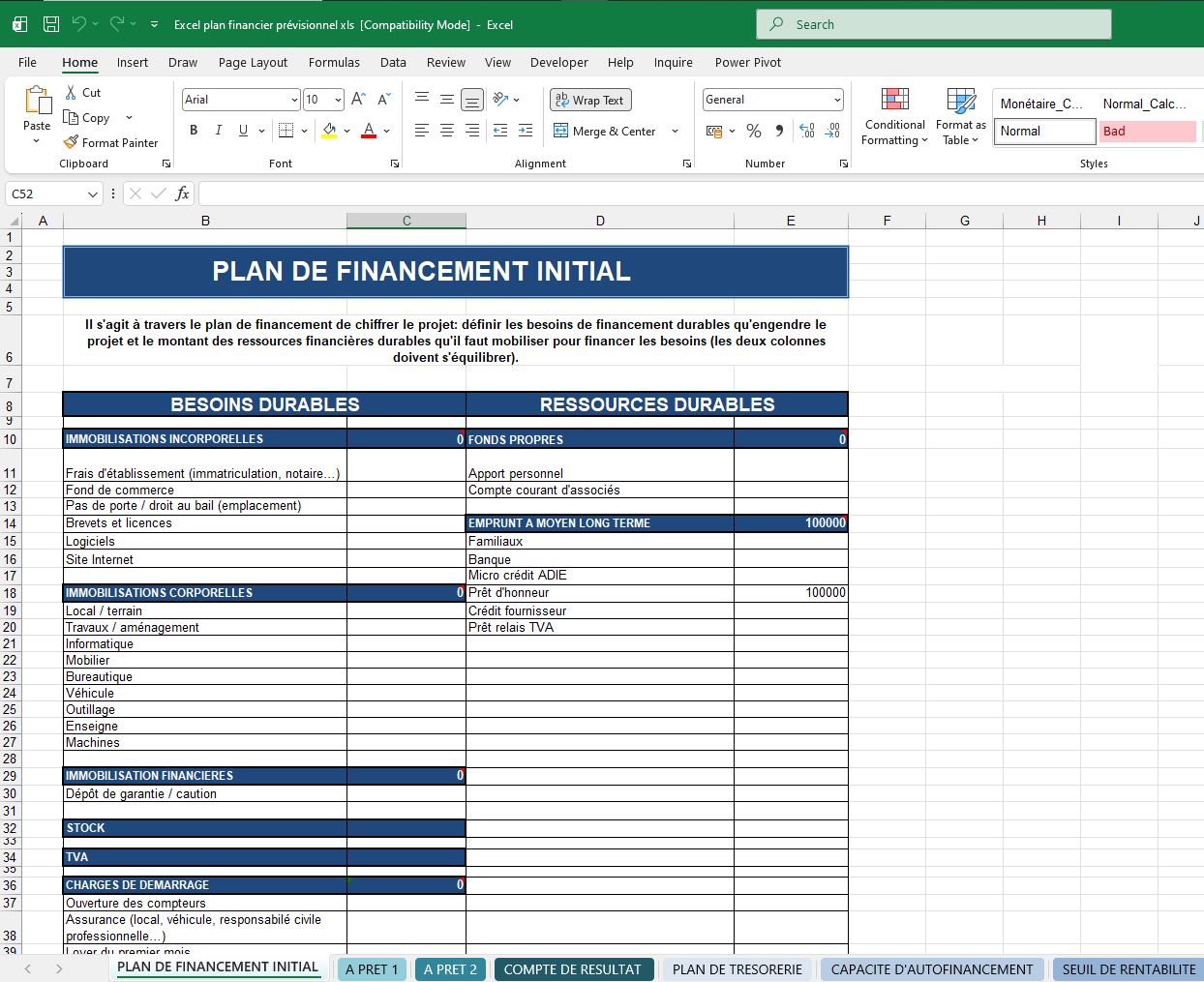This screenshot has width=1204, height=982.
Task: Click the Copy icon
Action: click(71, 117)
